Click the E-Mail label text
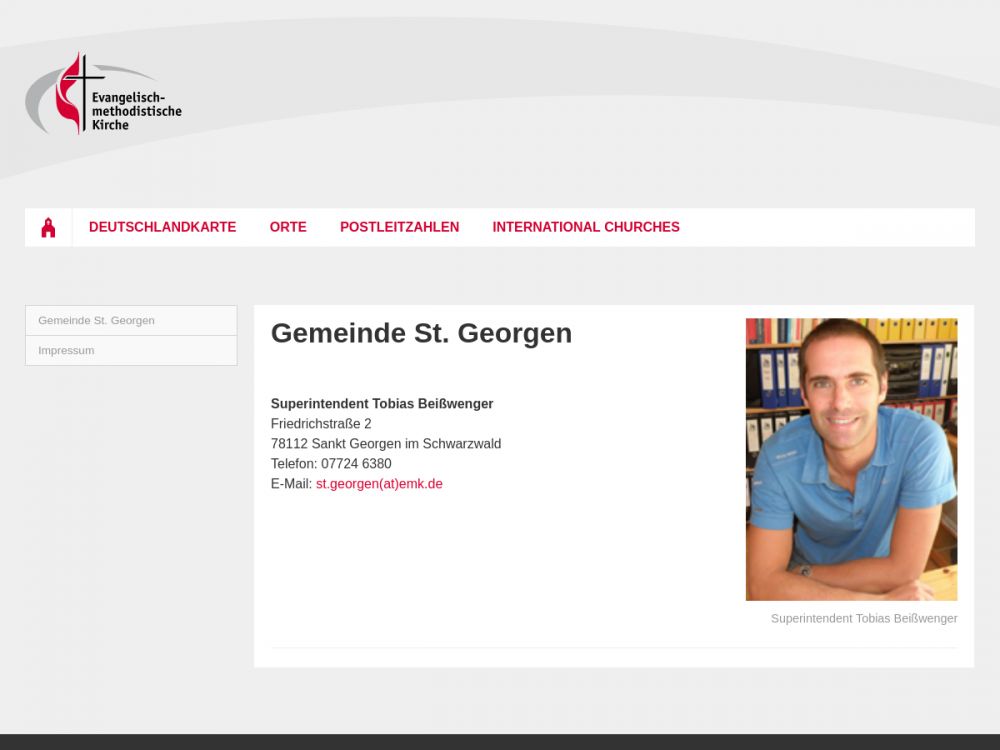1000x750 pixels. pyautogui.click(x=291, y=484)
